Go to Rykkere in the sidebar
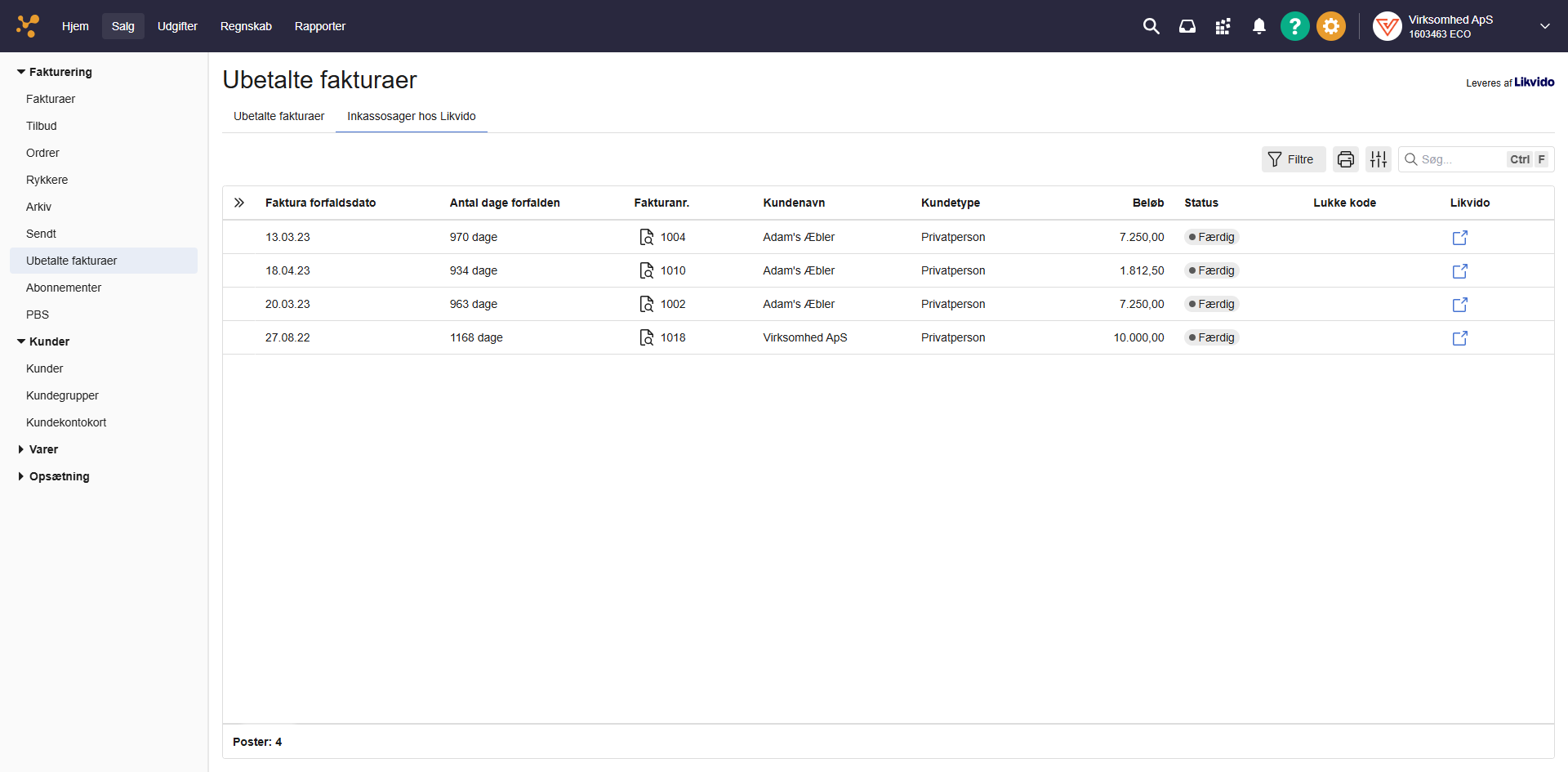Viewport: 1568px width, 772px height. click(x=47, y=180)
